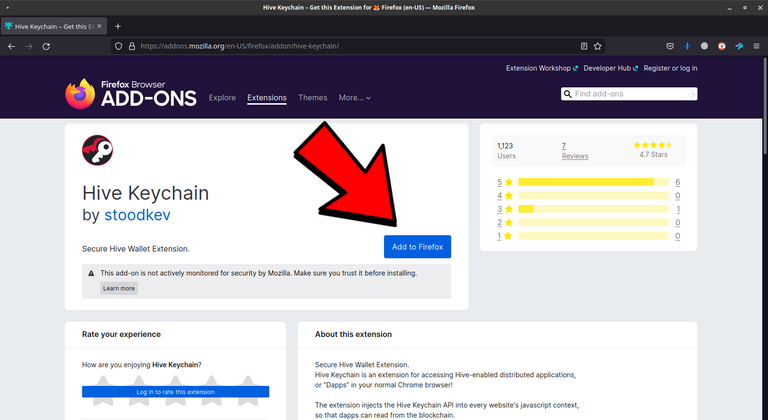This screenshot has width=768, height=420.
Task: Expand the More... dropdown menu
Action: coord(355,98)
